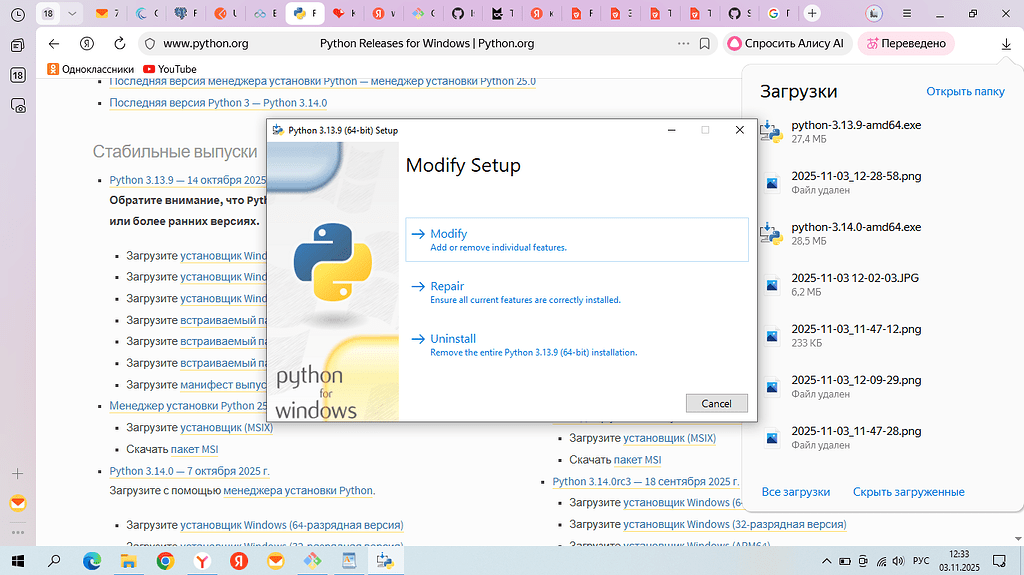Image resolution: width=1024 pixels, height=575 pixels.
Task: Open Одноклассники bookmark
Action: [x=90, y=69]
